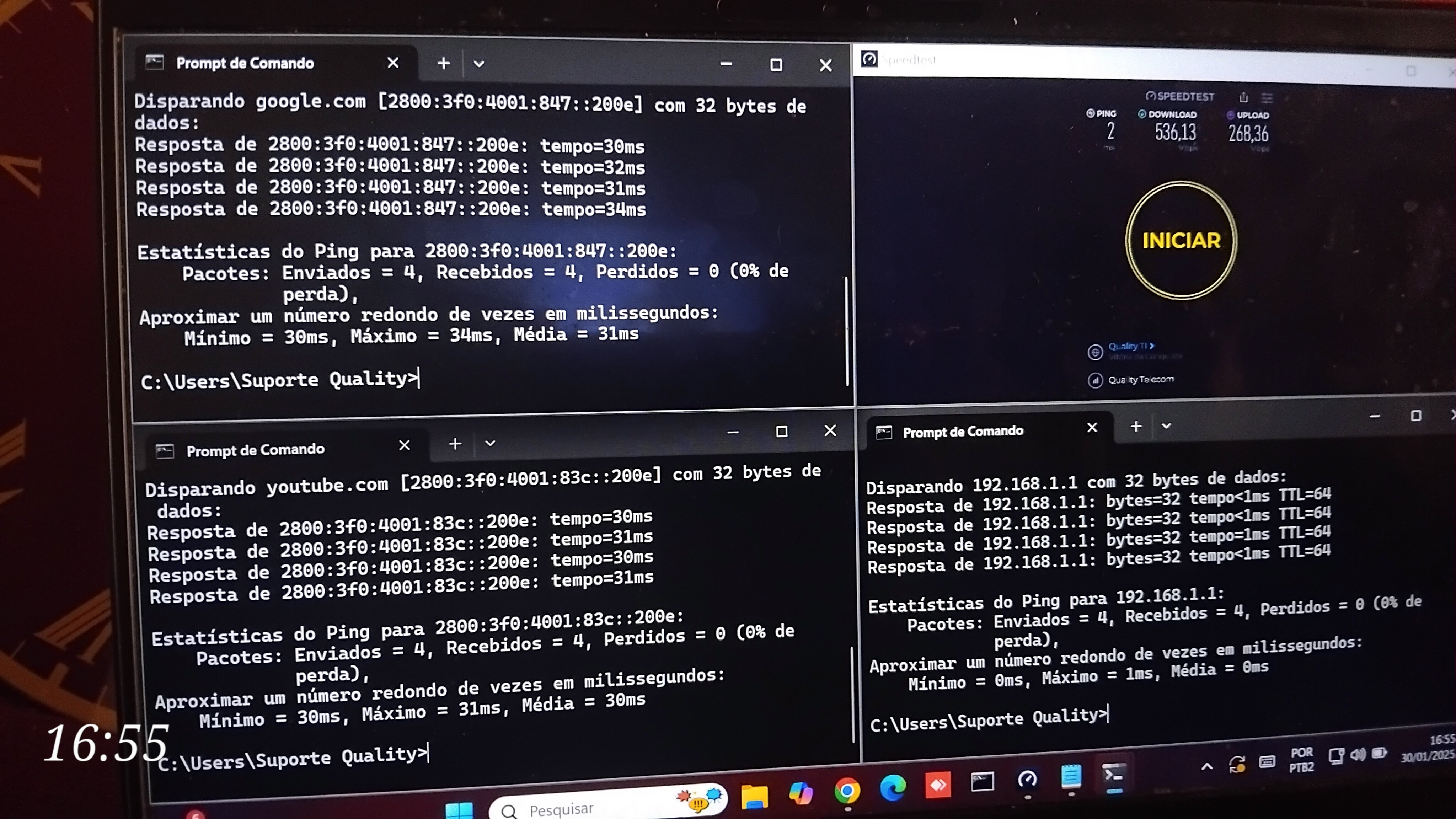Open the Speedtest settings menu icon
The image size is (1456, 819).
click(x=1267, y=98)
